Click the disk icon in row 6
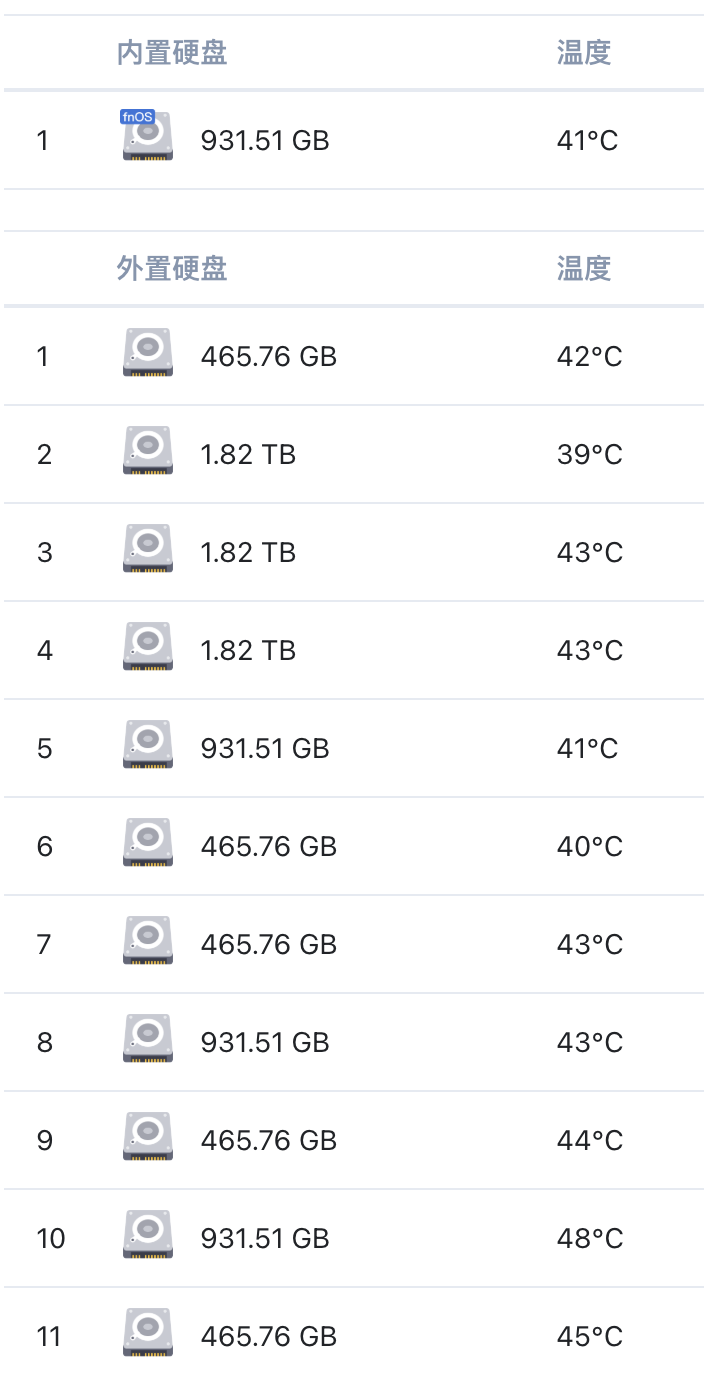 click(x=148, y=842)
